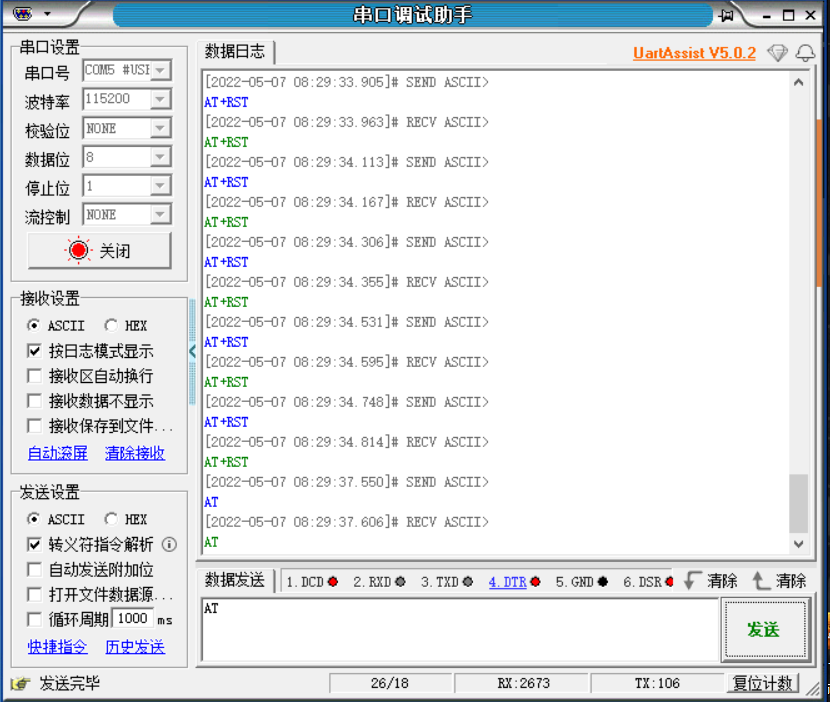The width and height of the screenshot is (830, 702).
Task: Pin the window with the pushpin icon
Action: (726, 15)
